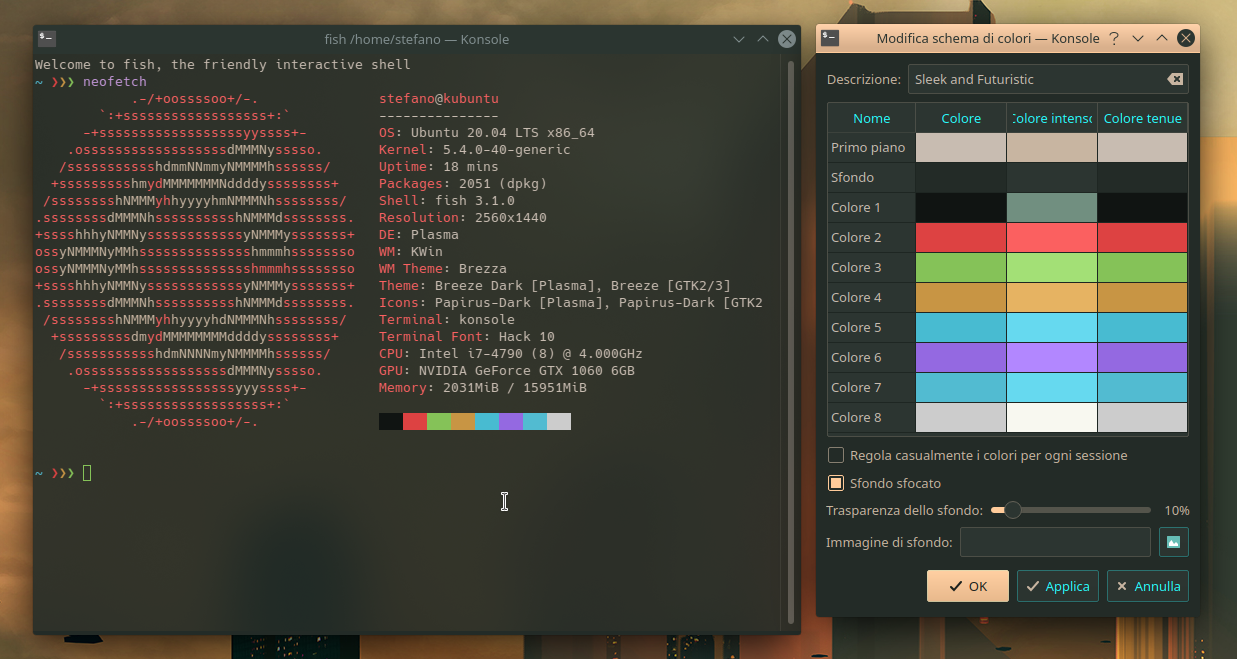Pick the Colore 8 intenso white swatch

1052,417
